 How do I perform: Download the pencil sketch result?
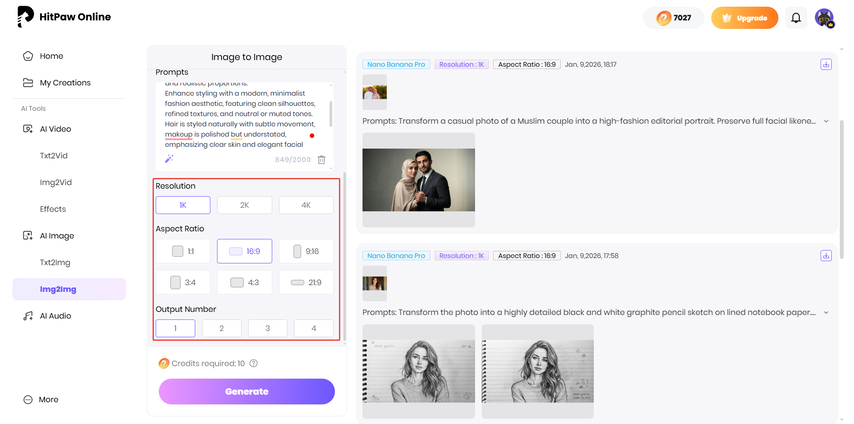[x=826, y=256]
